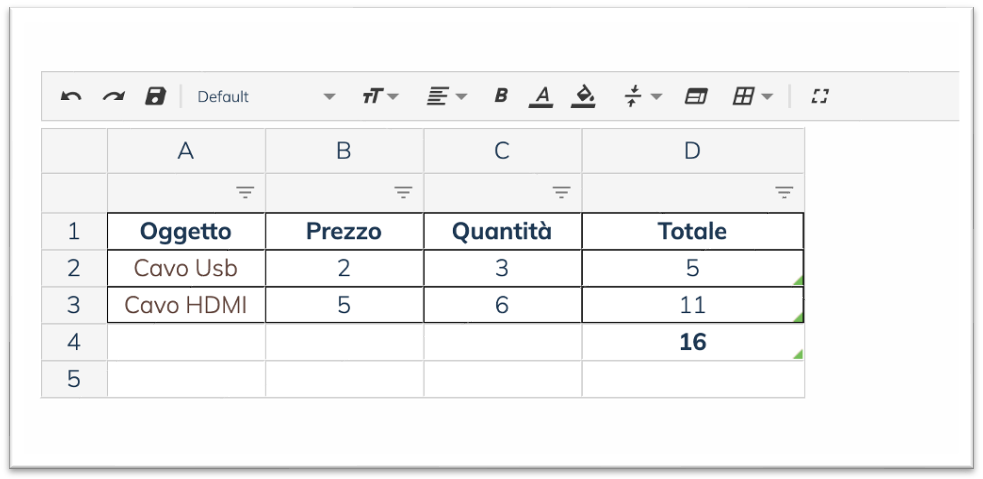Save the spreadsheet with the floppy icon

pyautogui.click(x=156, y=97)
